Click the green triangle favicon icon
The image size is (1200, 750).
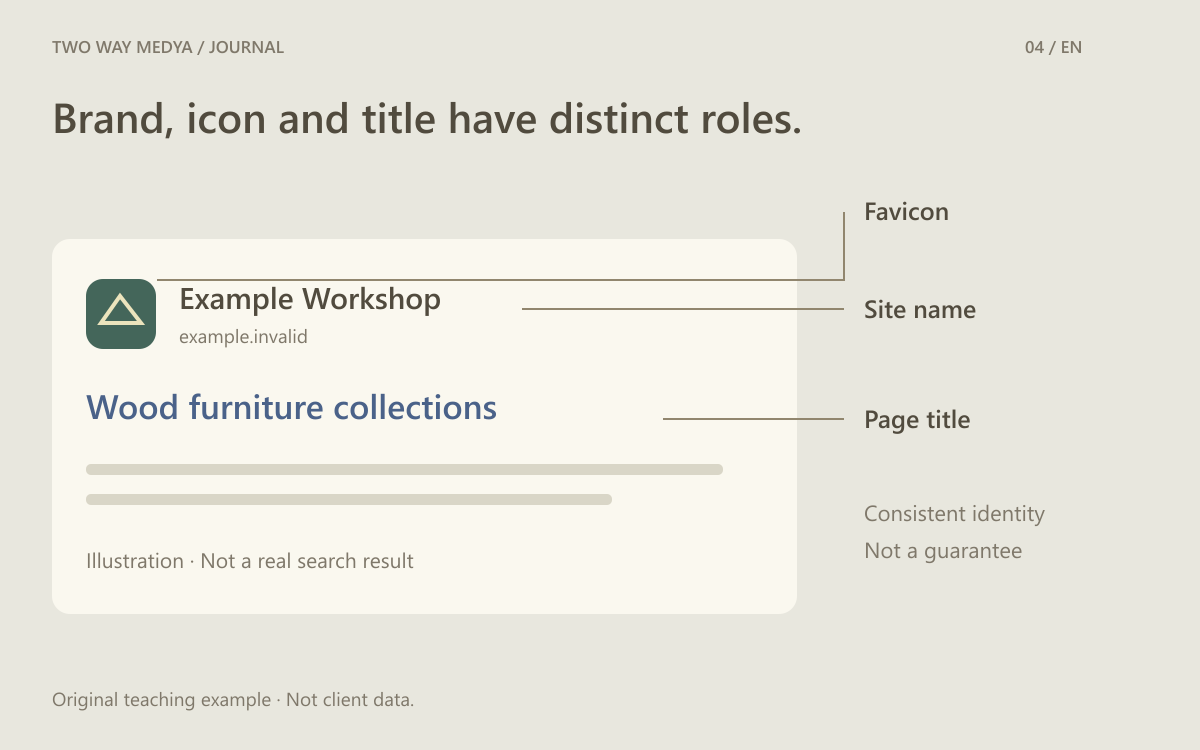[x=121, y=314]
